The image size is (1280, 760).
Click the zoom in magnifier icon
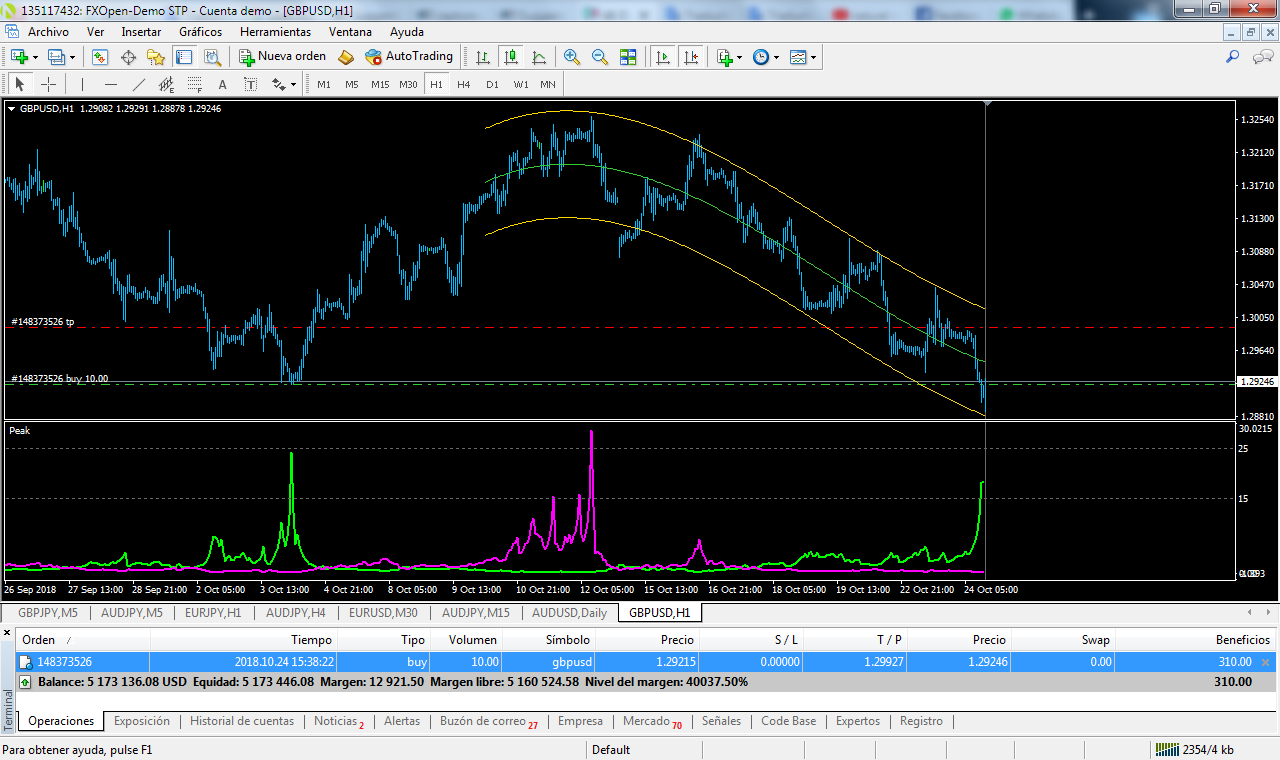pos(571,57)
